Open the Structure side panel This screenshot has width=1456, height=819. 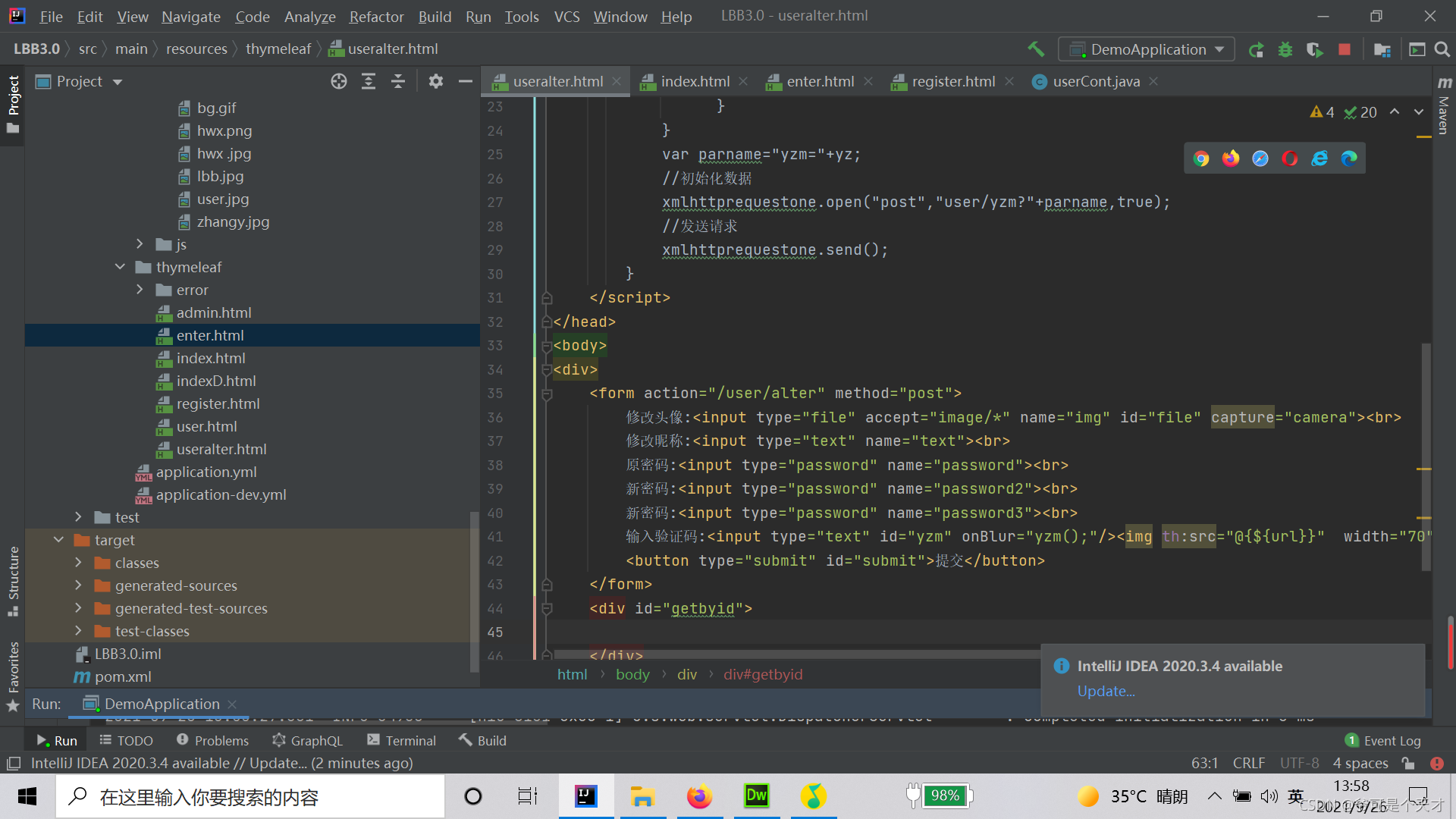(x=13, y=581)
